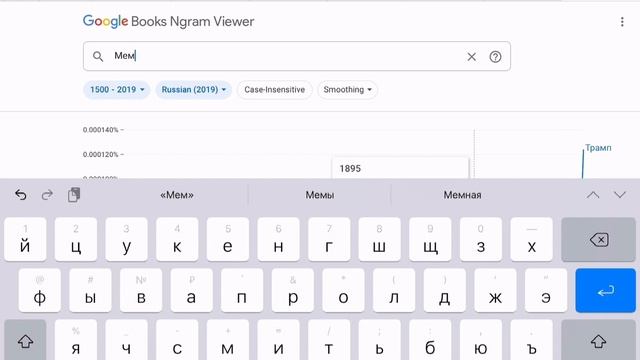Screen dimensions: 640x360
Task: Tap the ц key
Action: coord(76,240)
